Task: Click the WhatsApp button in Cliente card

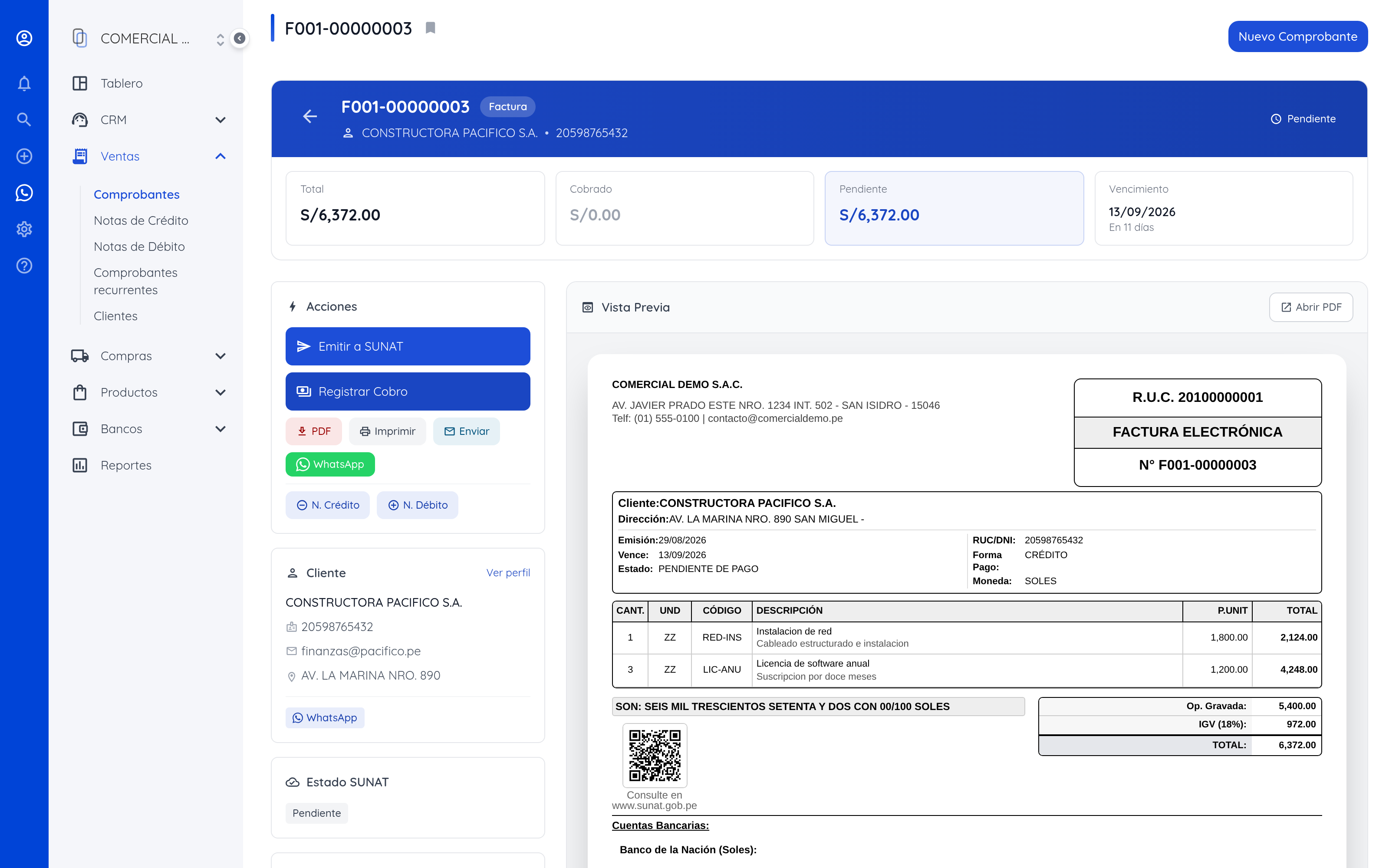Action: pyautogui.click(x=325, y=717)
